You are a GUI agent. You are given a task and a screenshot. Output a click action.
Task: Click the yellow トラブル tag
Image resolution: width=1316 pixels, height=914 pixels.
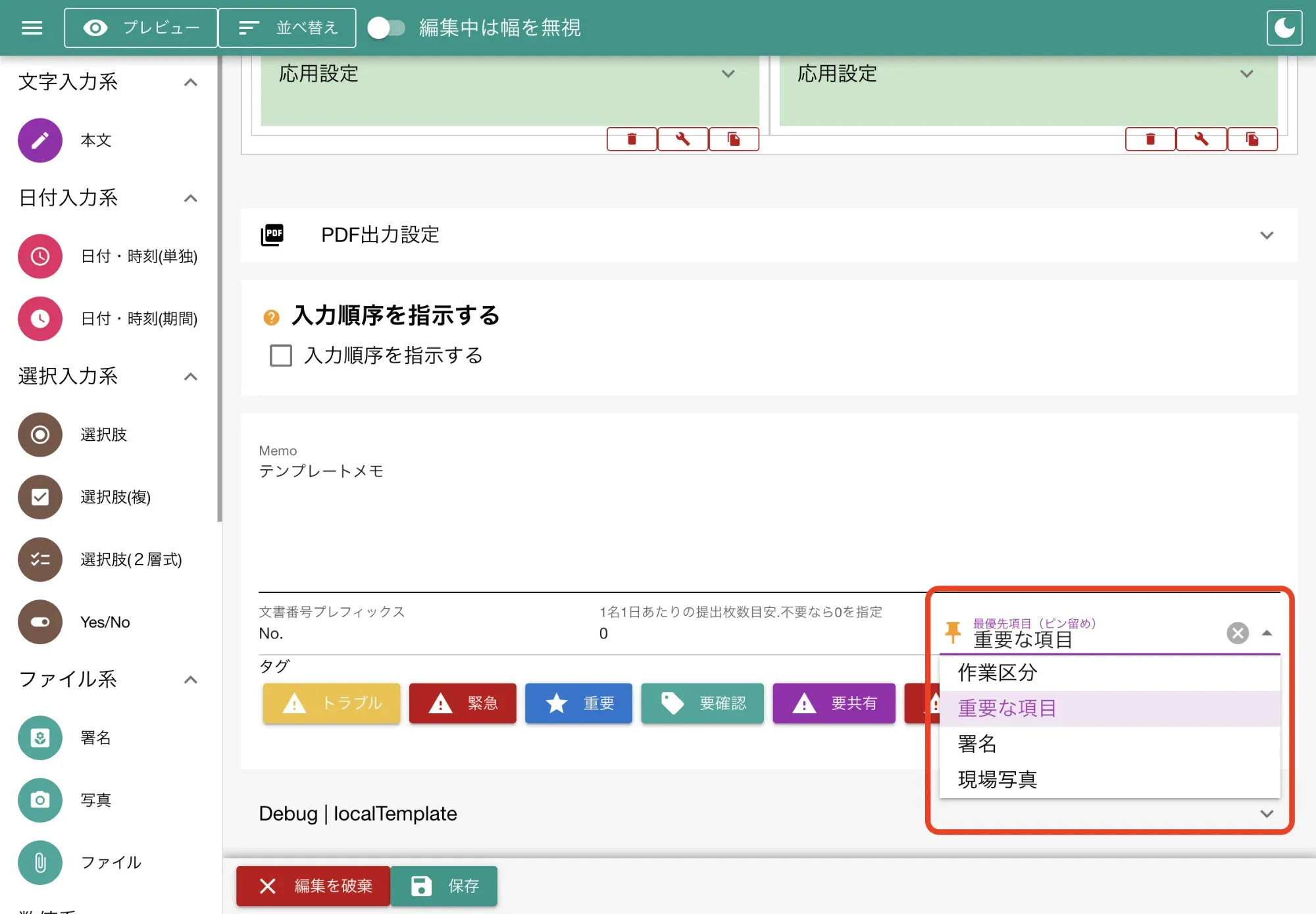tap(332, 703)
